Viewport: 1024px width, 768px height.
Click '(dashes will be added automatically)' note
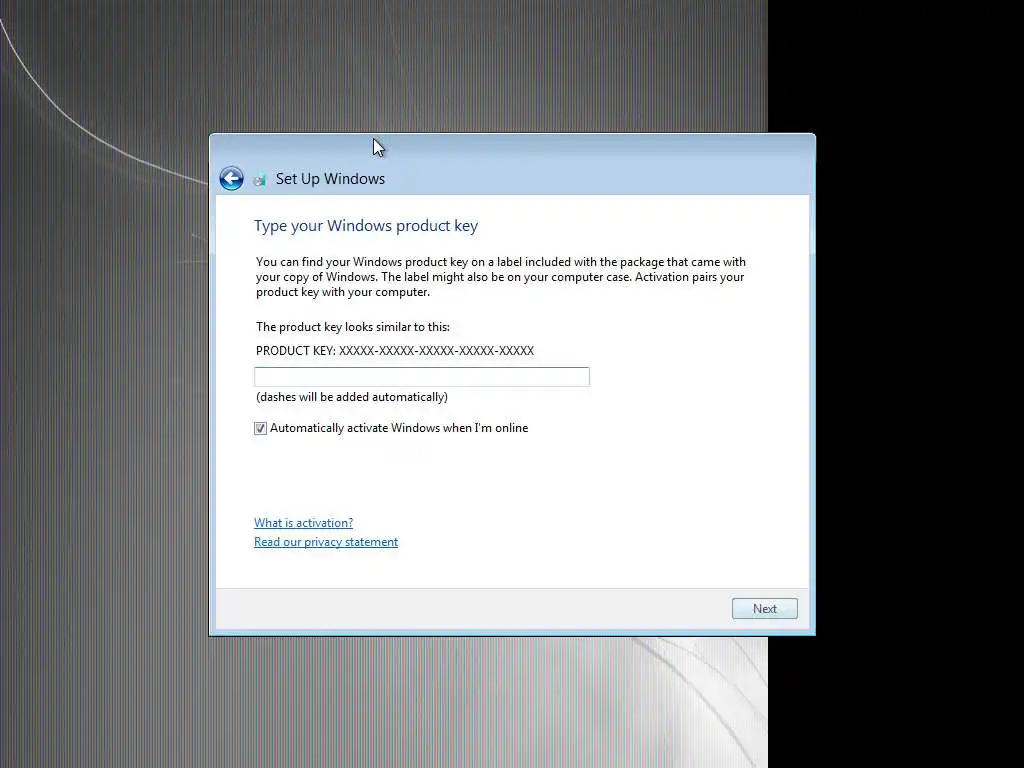352,397
